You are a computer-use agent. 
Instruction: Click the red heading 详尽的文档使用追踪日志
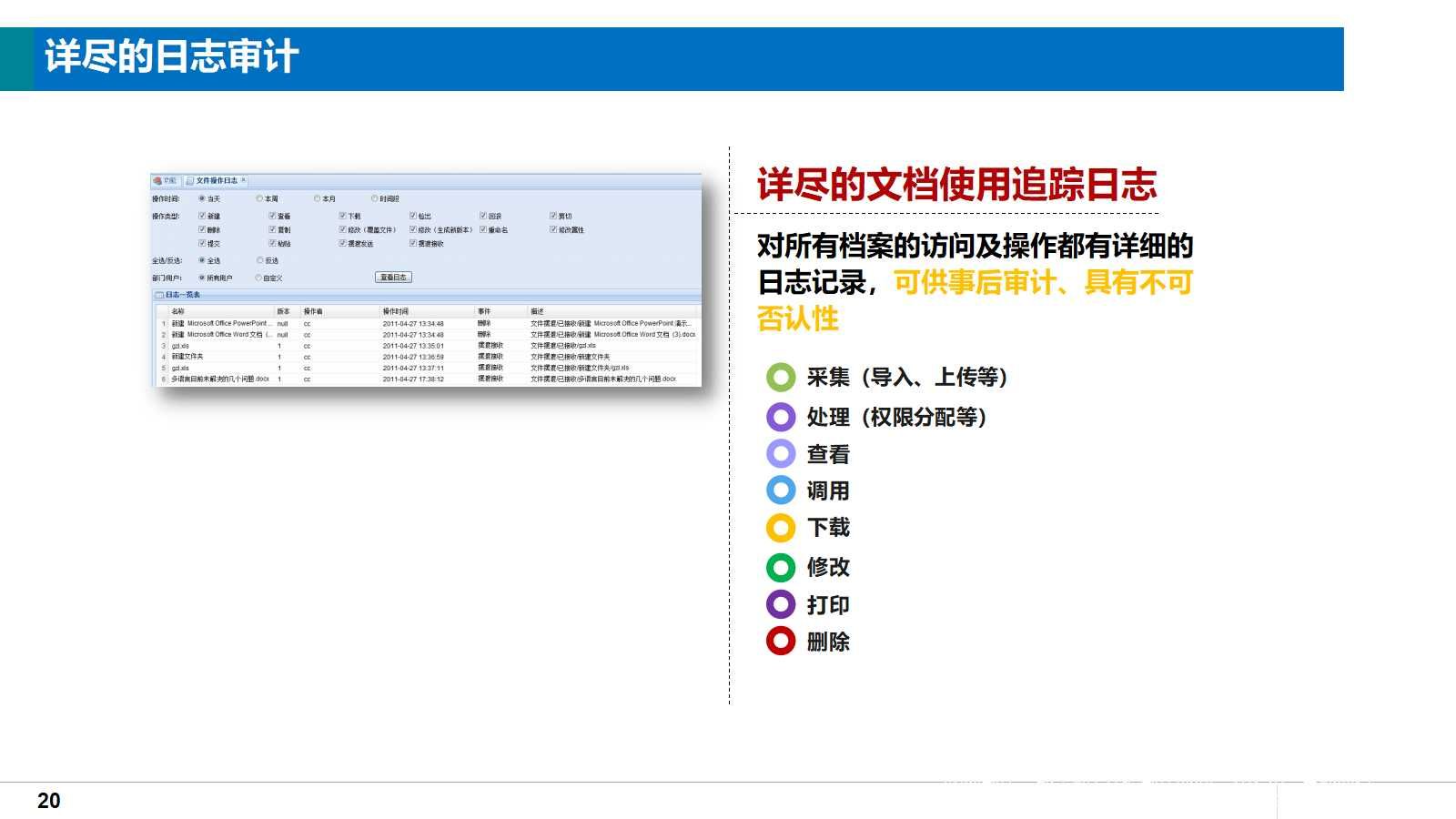(x=956, y=185)
